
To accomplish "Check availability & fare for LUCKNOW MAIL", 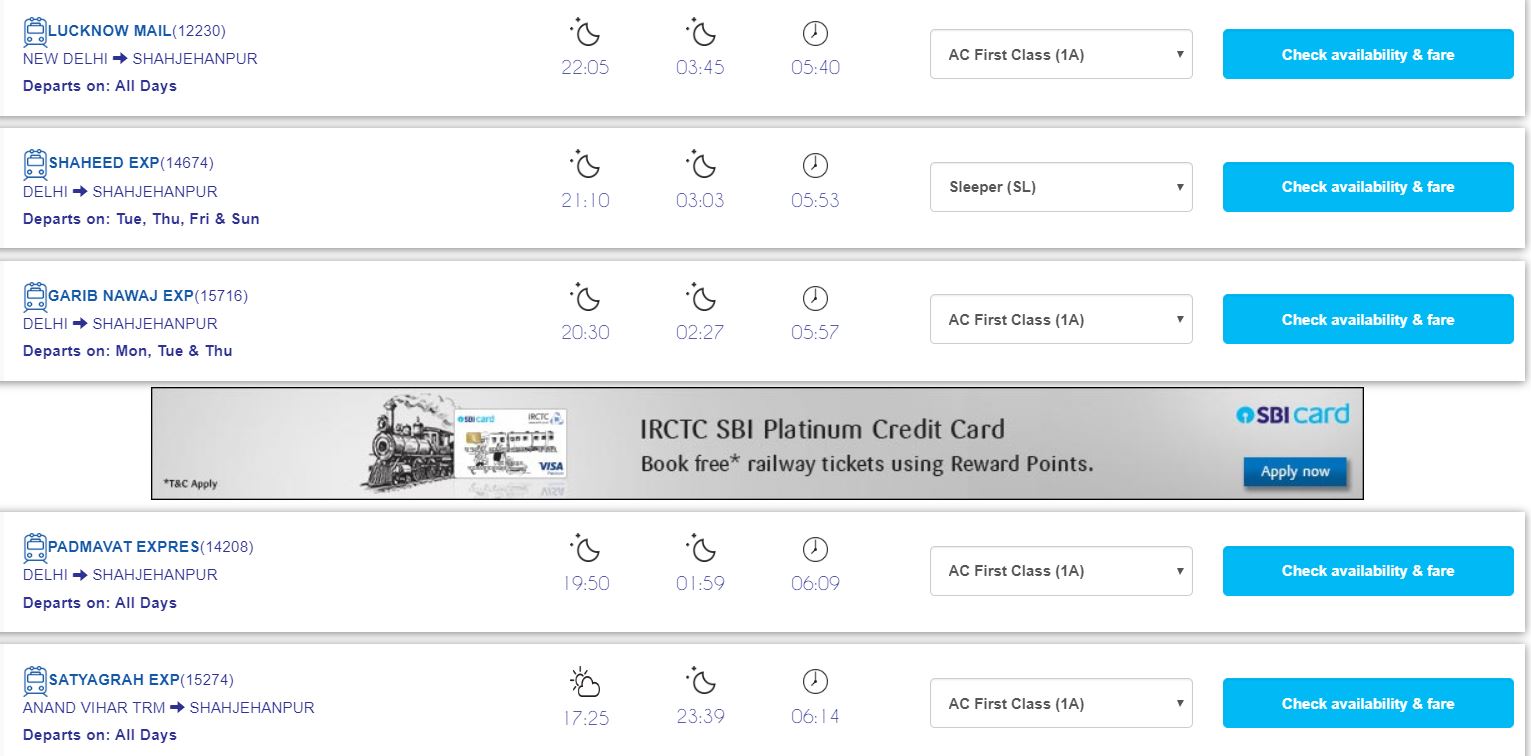I will coord(1367,55).
